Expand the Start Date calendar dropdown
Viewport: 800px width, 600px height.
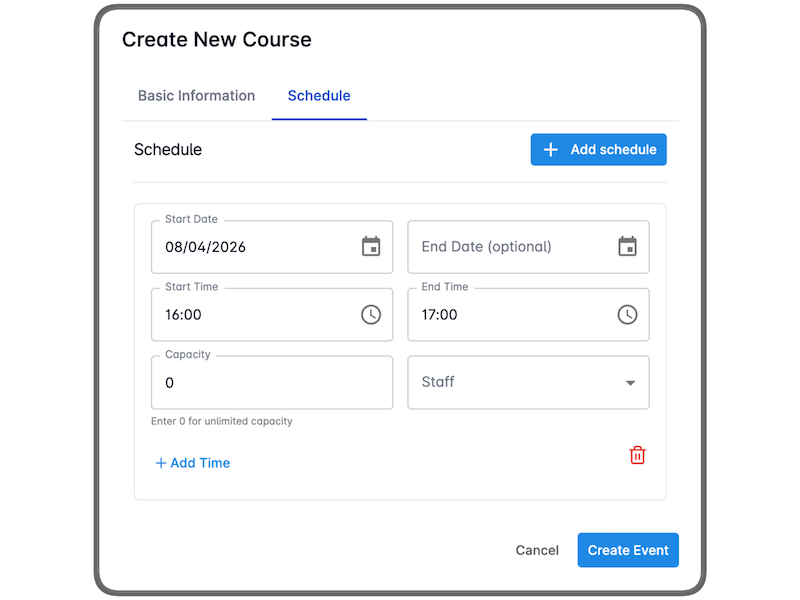point(372,246)
